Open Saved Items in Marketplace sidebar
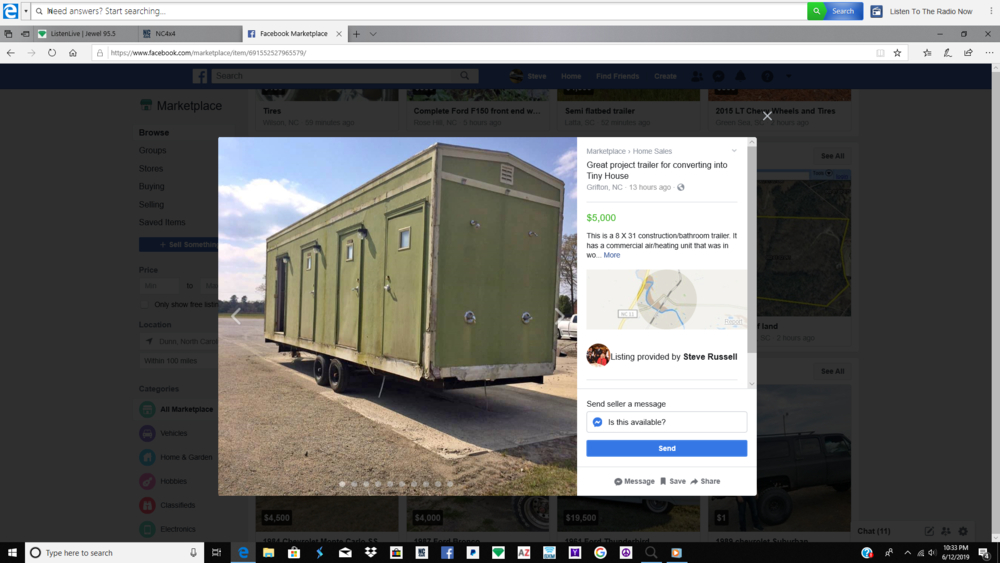1000x563 pixels. pos(162,223)
